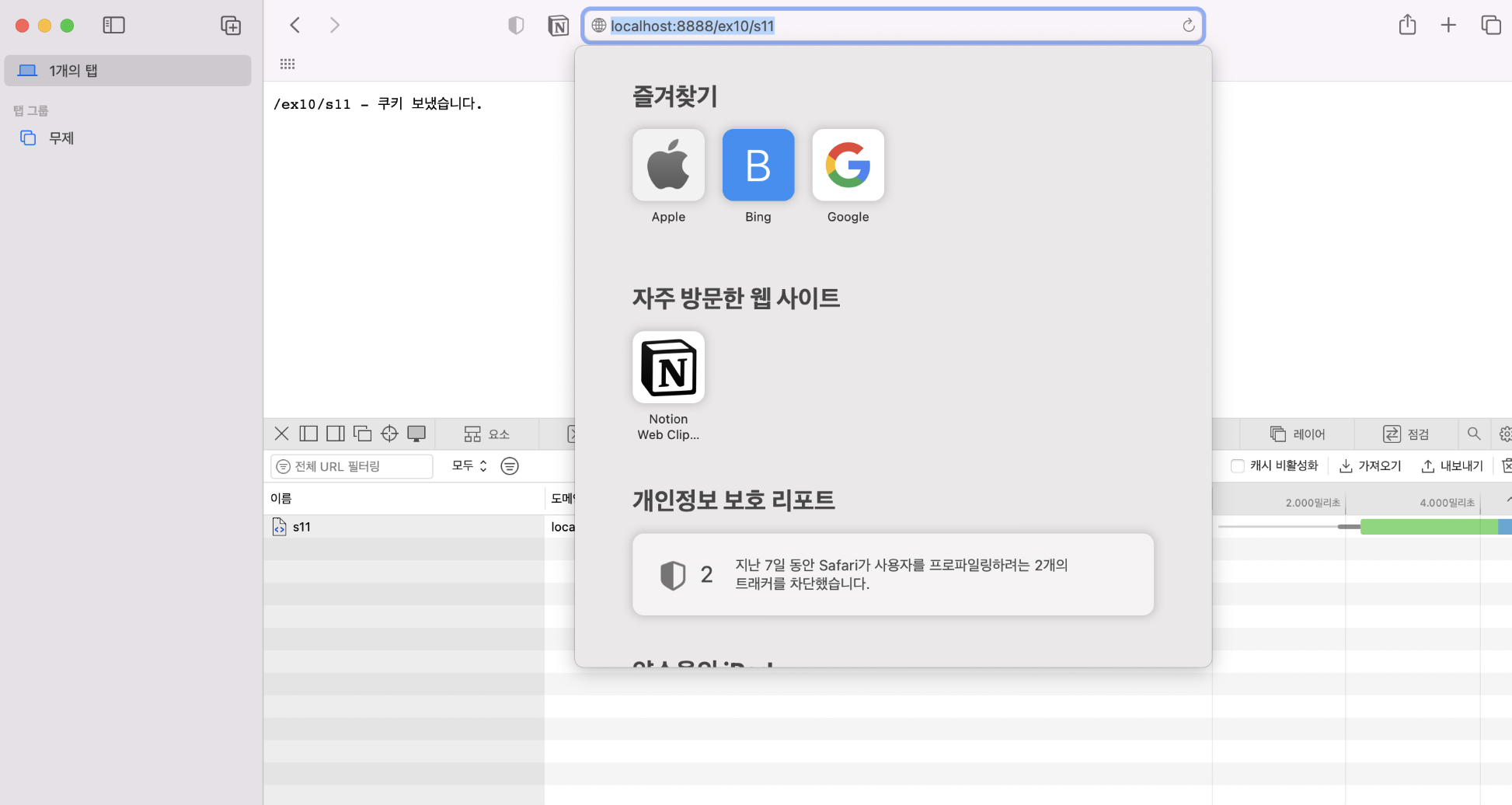Dock inspector to the left side
The width and height of the screenshot is (1512, 805).
tap(308, 434)
